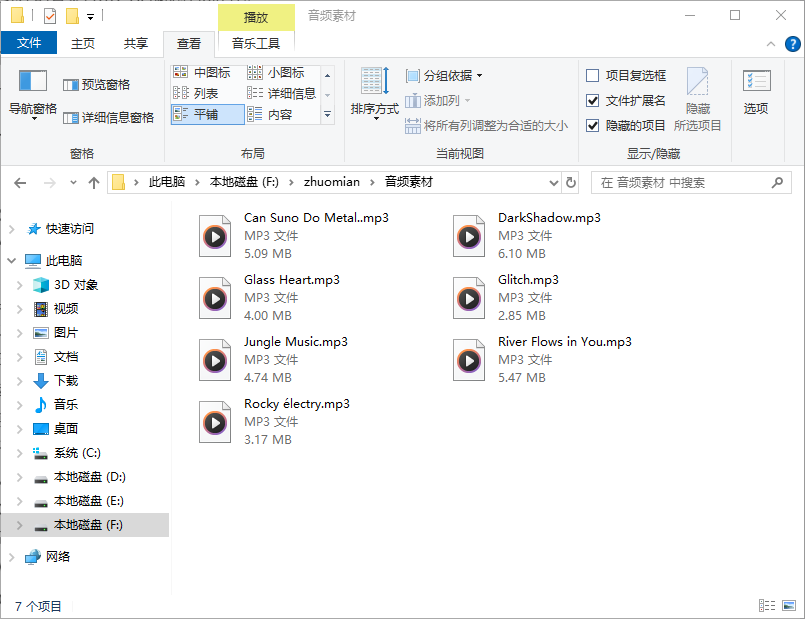Go back with the left arrow
Viewport: 805px width, 619px height.
[x=20, y=183]
